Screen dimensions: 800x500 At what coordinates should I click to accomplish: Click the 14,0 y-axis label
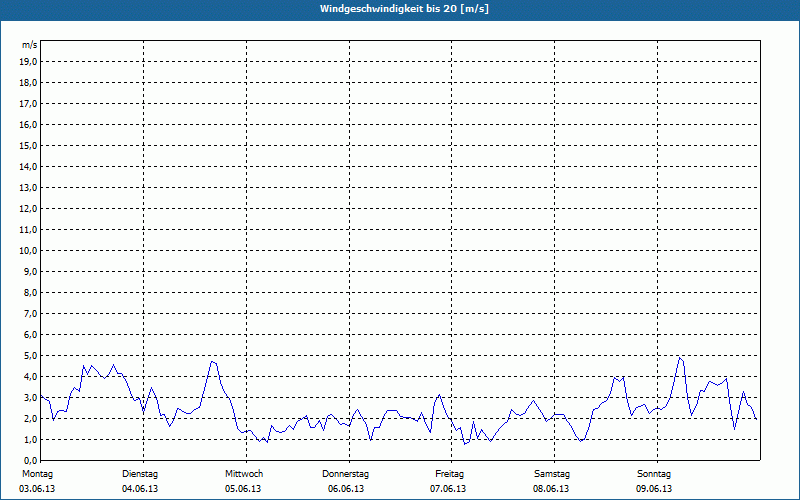29,167
